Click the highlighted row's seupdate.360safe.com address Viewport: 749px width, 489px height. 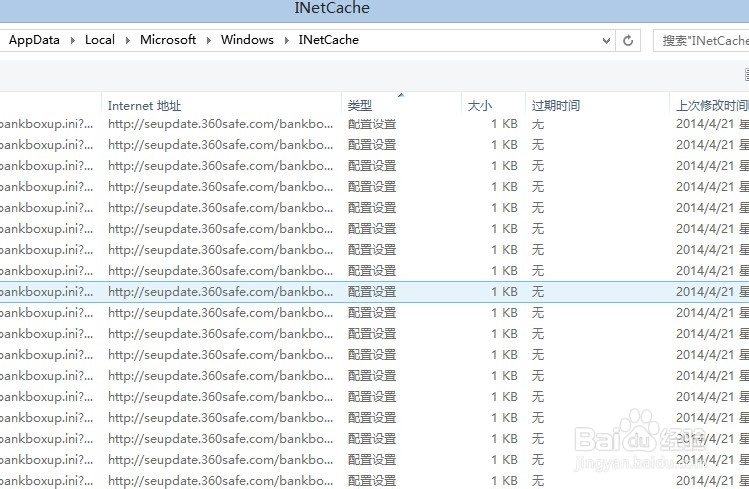click(220, 292)
